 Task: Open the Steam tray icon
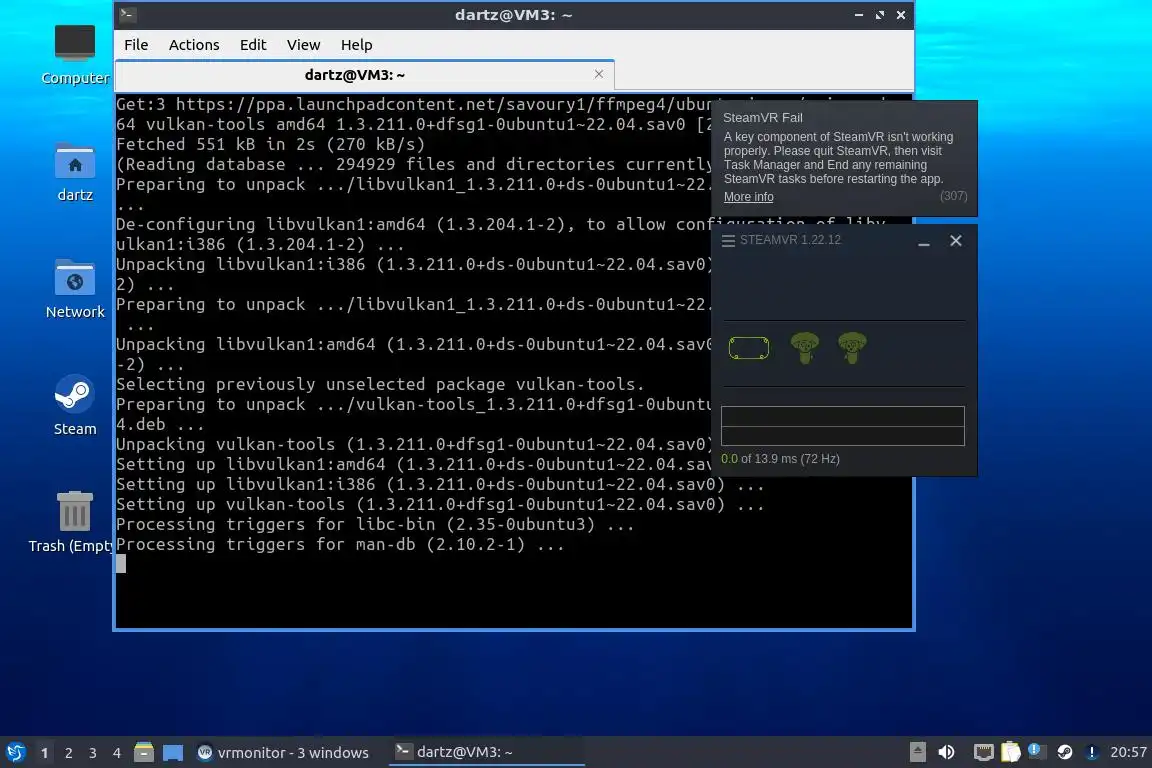coord(1065,752)
